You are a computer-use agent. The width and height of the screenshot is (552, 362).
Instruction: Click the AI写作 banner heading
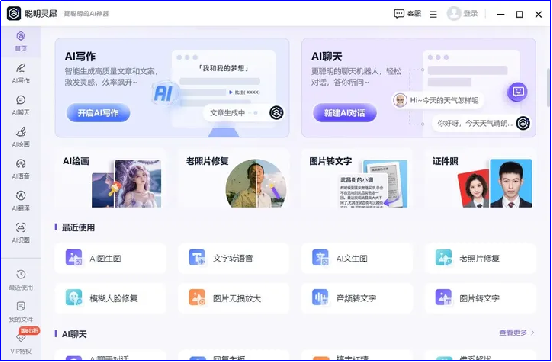[x=80, y=56]
